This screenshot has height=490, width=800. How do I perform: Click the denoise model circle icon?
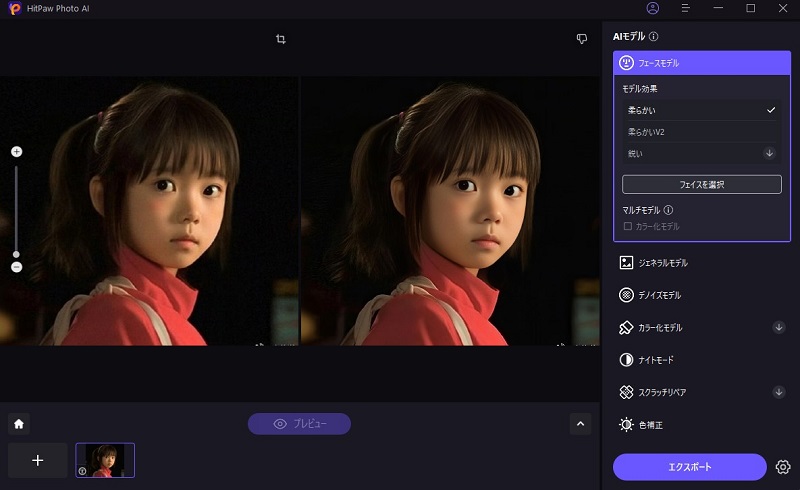coord(626,295)
